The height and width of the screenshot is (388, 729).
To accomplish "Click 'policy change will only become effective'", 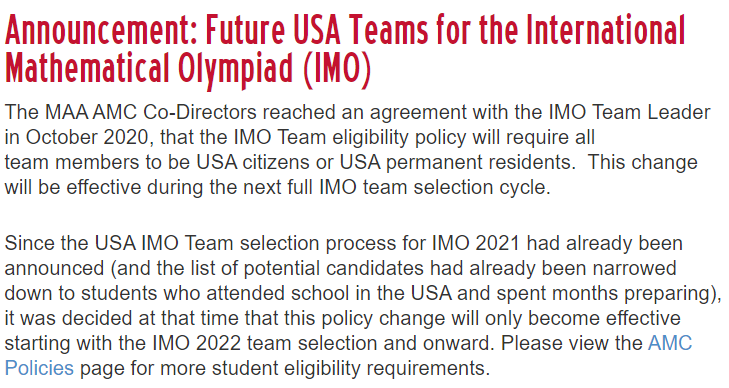I will coord(501,318).
